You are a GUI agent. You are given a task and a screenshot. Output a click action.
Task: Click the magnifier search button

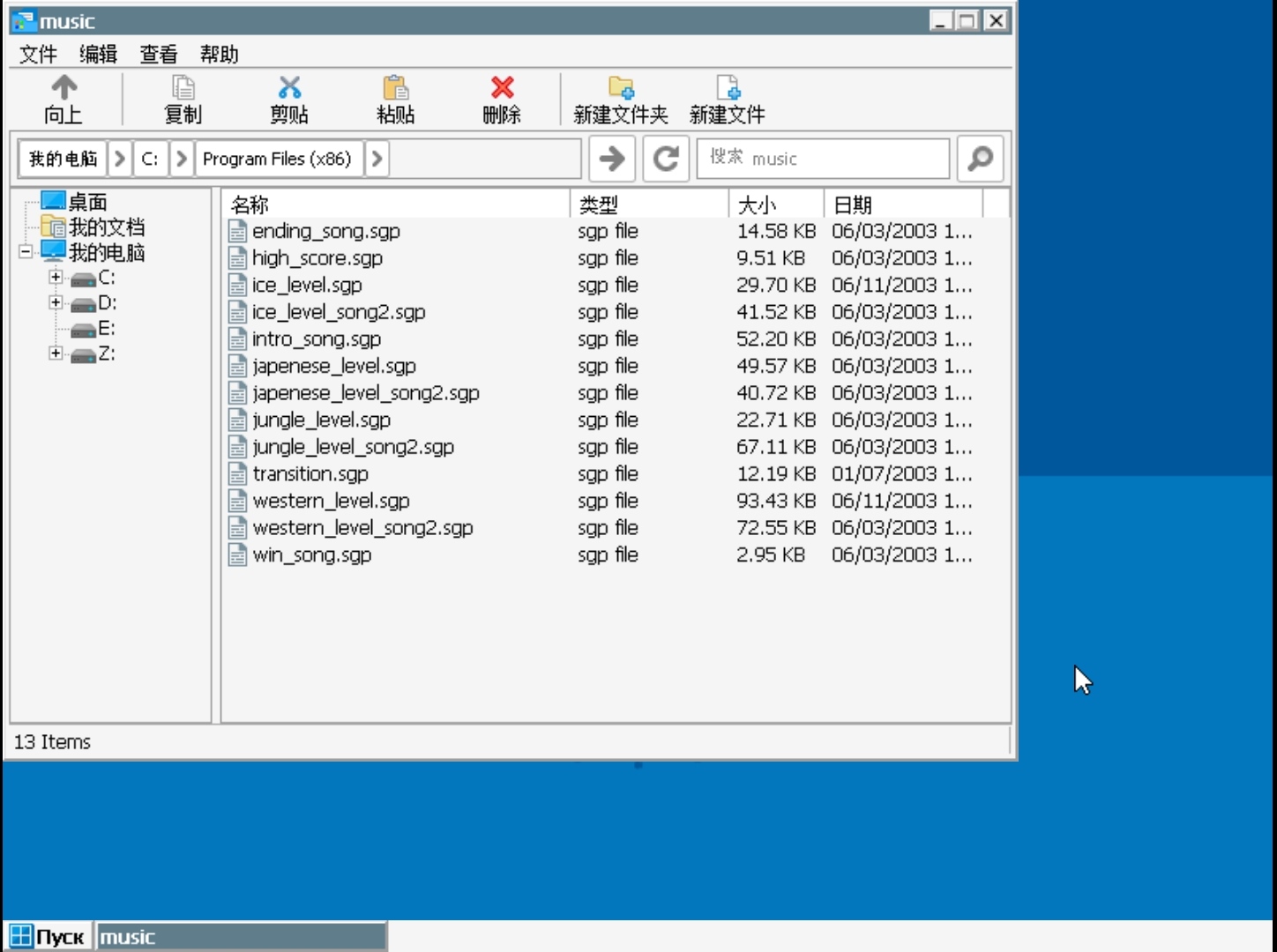(980, 159)
